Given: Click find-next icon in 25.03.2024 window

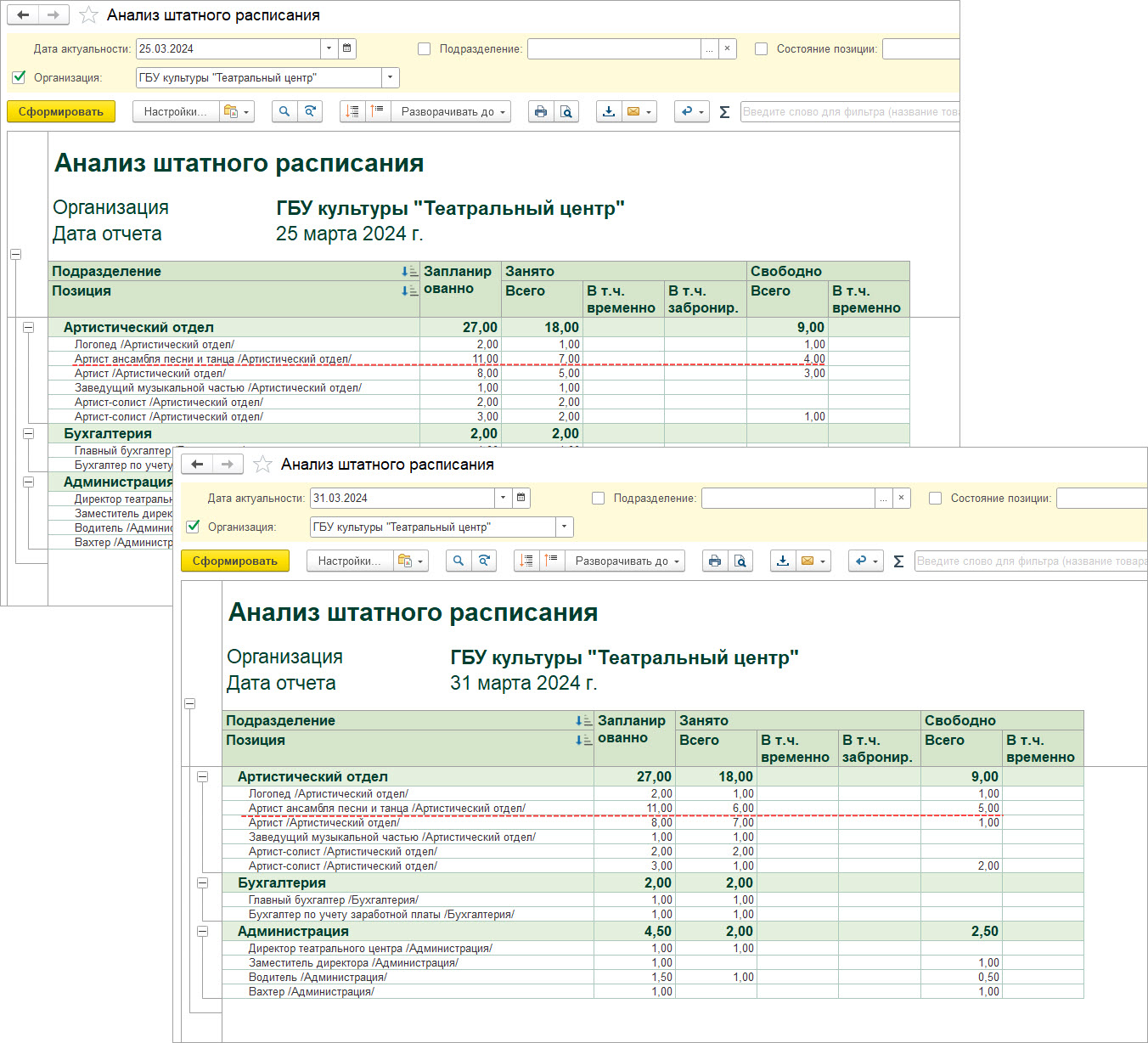Looking at the screenshot, I should [310, 111].
